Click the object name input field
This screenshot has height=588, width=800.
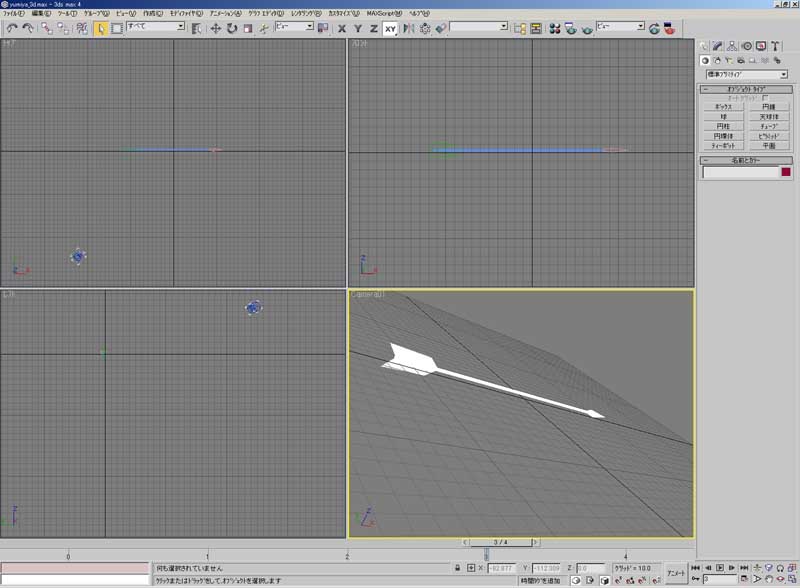tap(741, 172)
